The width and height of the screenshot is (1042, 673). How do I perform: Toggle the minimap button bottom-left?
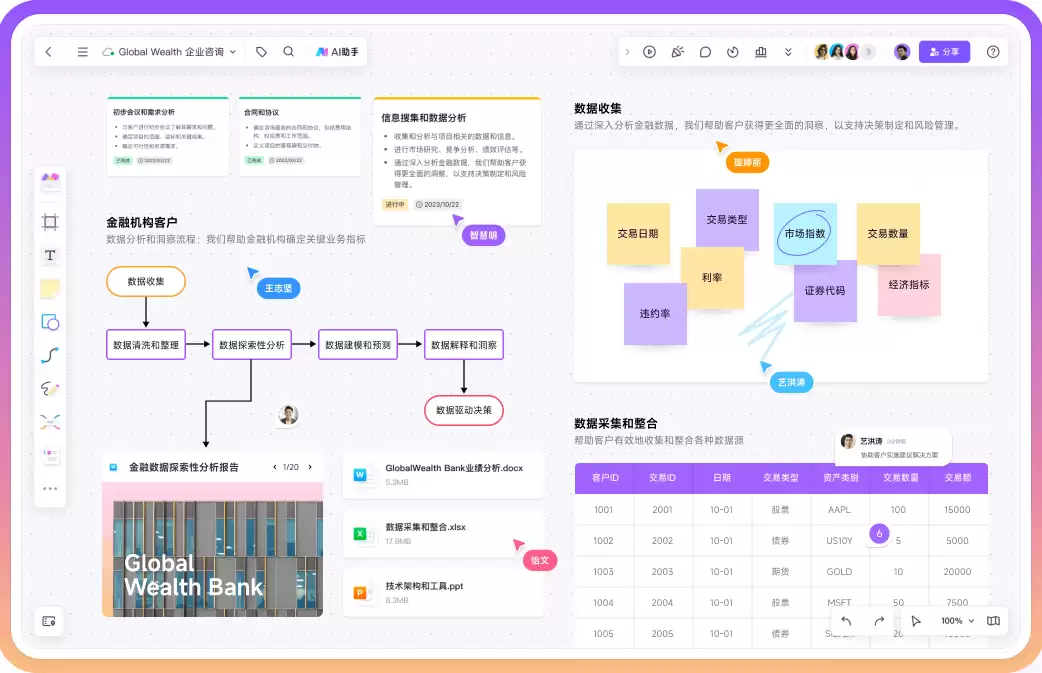tap(49, 621)
